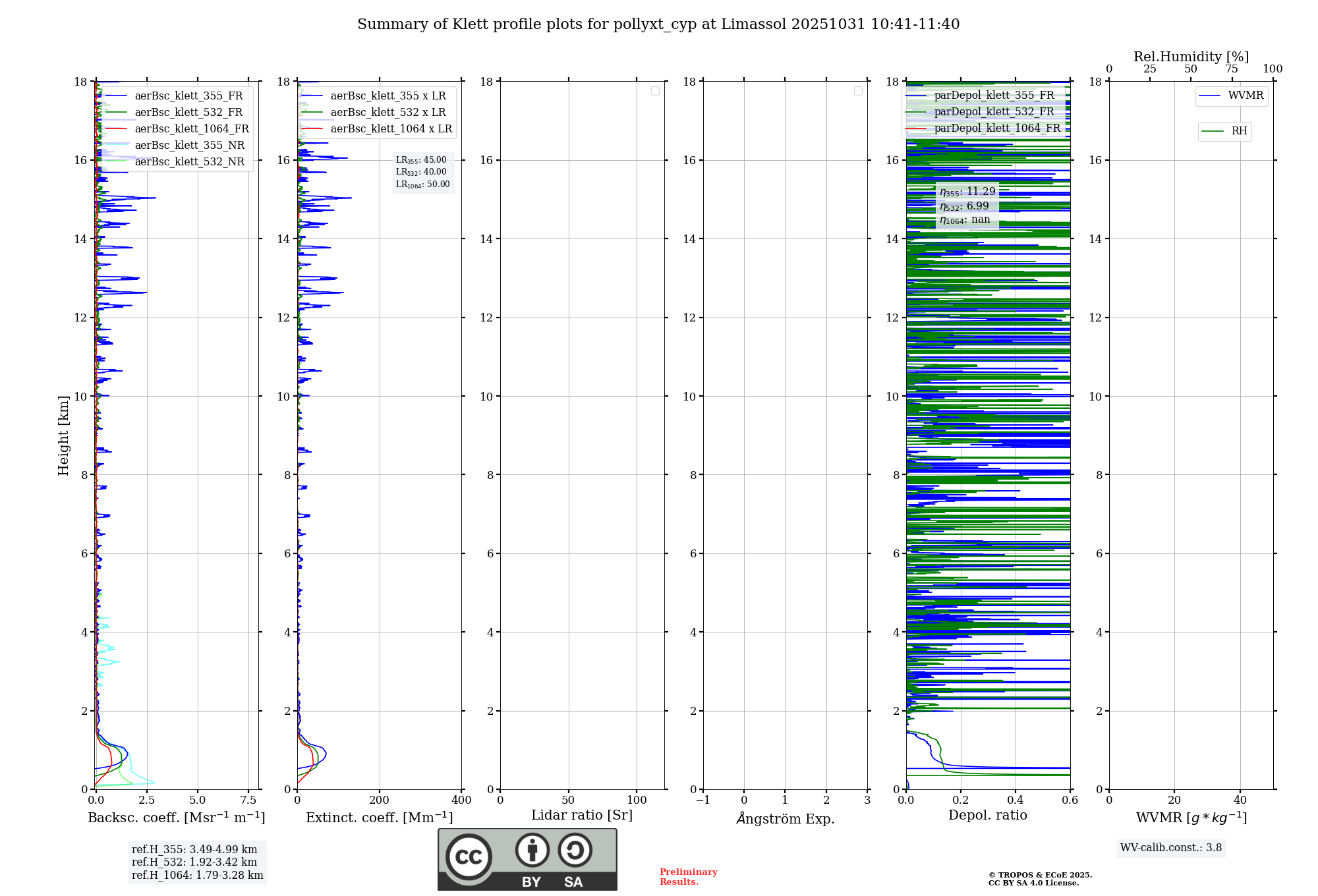Click the empty legend box in Lidar ratio panel
The image size is (1318, 896).
tap(655, 91)
